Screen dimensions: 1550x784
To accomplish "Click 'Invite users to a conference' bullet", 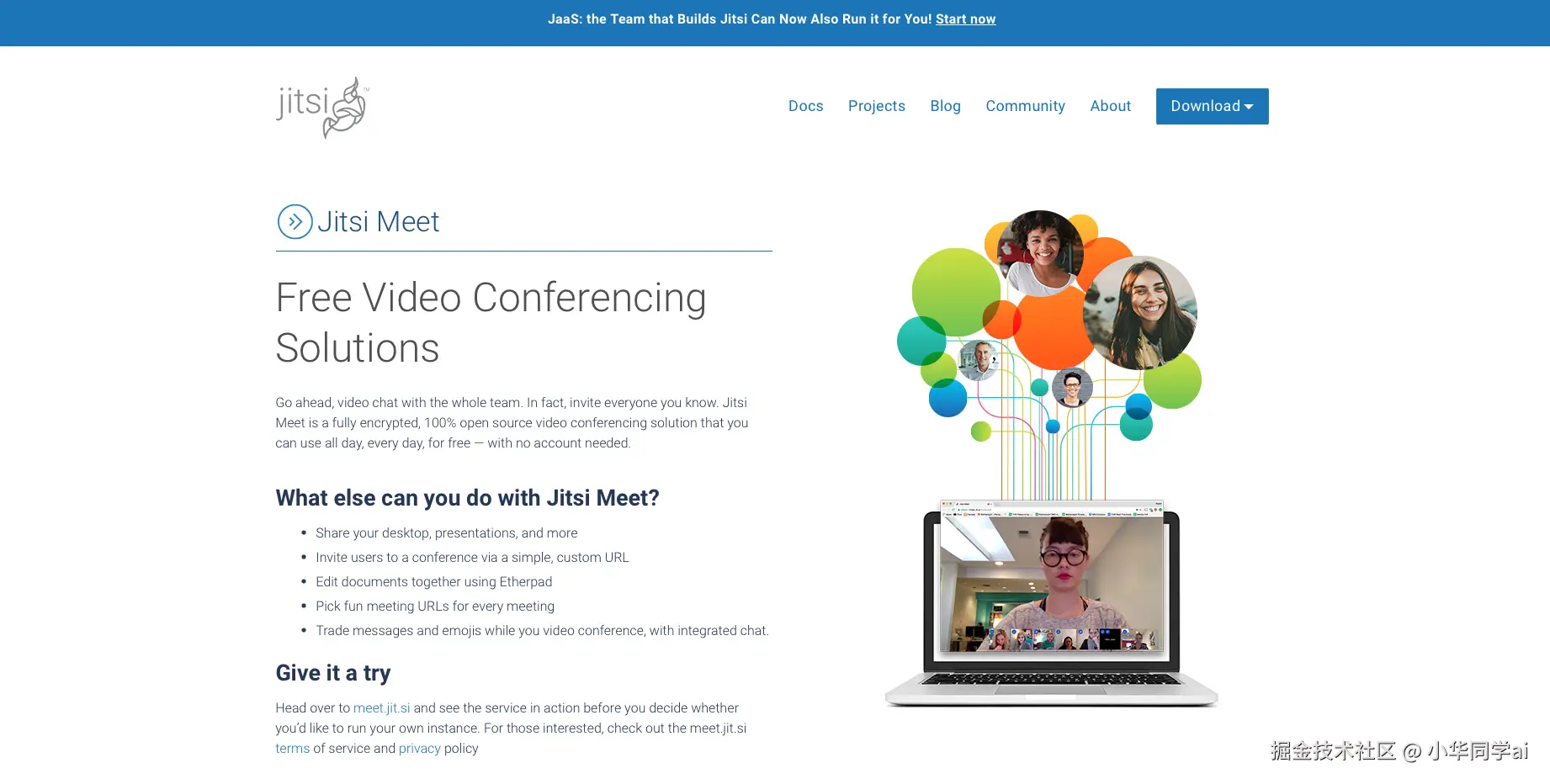I will click(472, 558).
